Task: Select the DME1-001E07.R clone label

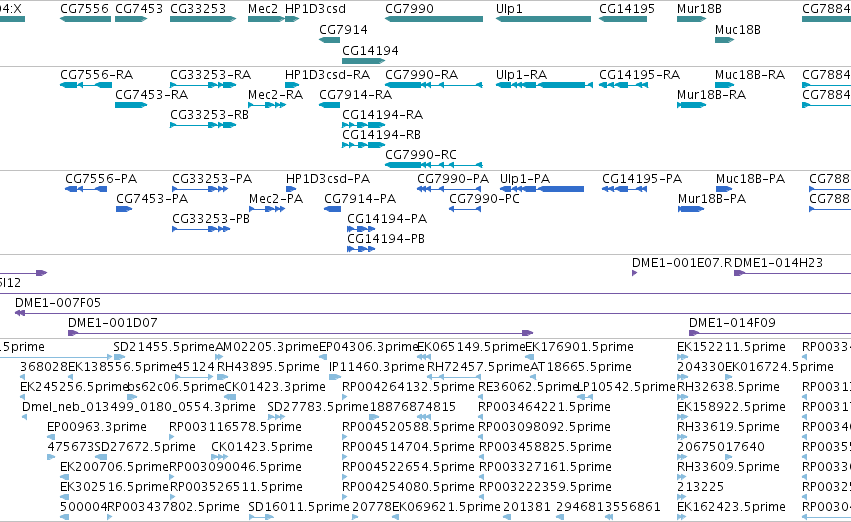Action: tap(682, 263)
